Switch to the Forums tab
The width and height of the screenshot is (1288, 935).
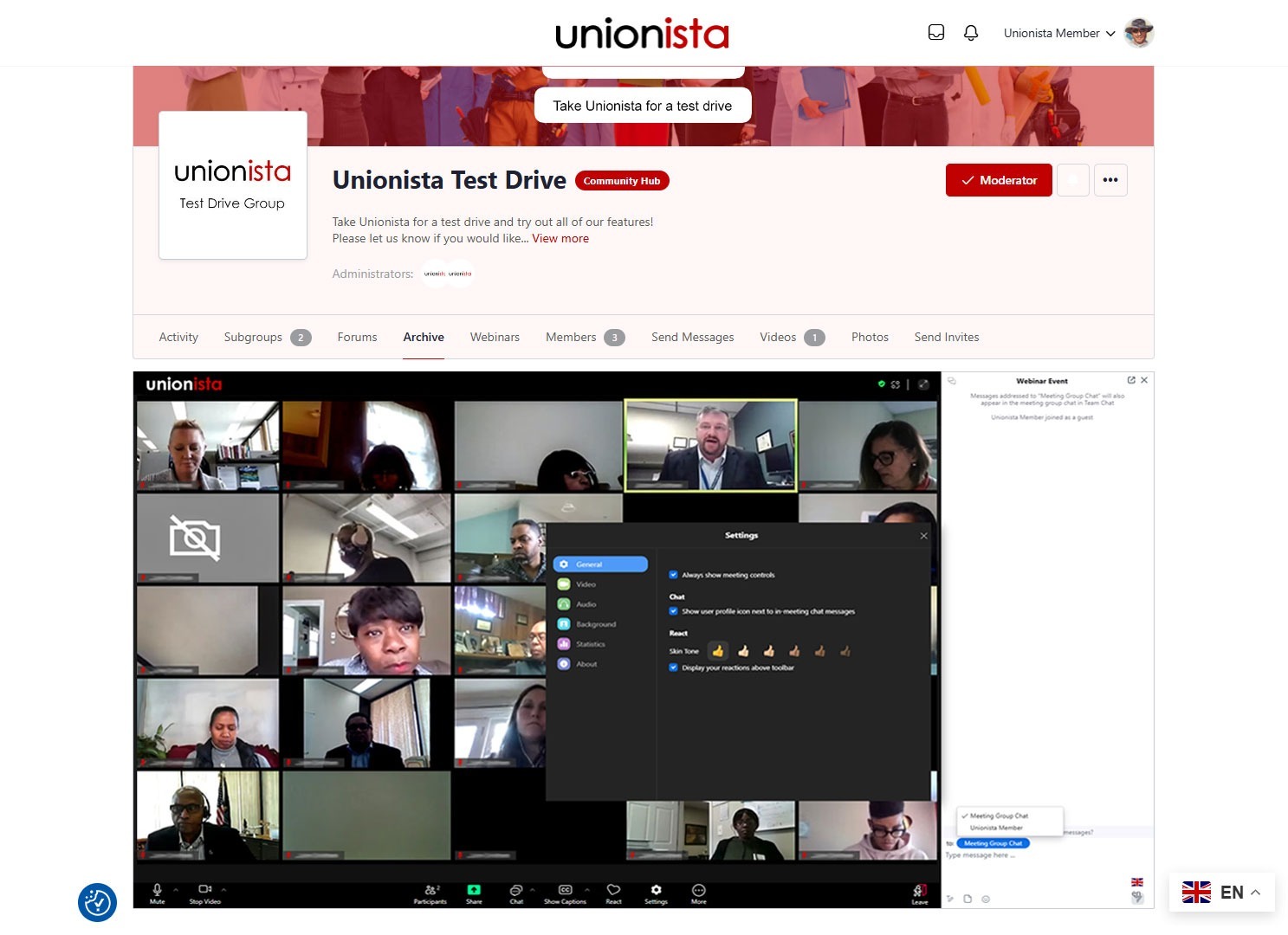coord(357,337)
